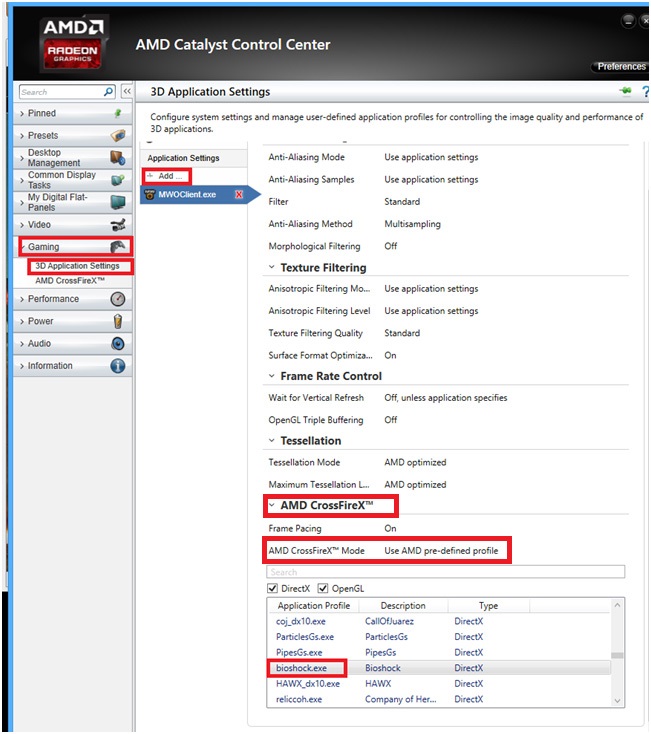Screen dimensions: 651x734
Task: Click the blue Information icon
Action: coord(118,366)
